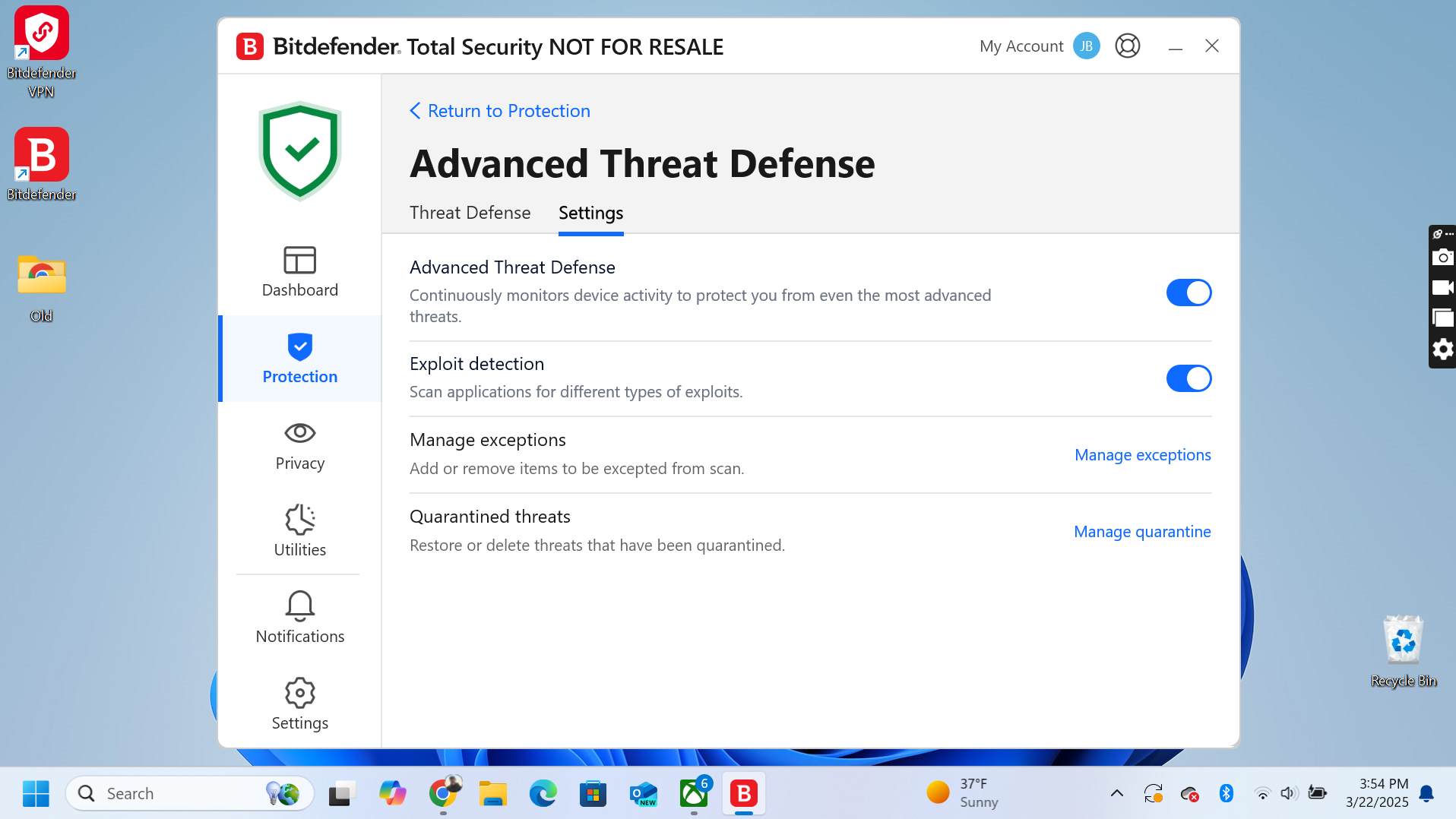Screen dimensions: 1456x819
Task: Open My Account
Action: 1021,46
